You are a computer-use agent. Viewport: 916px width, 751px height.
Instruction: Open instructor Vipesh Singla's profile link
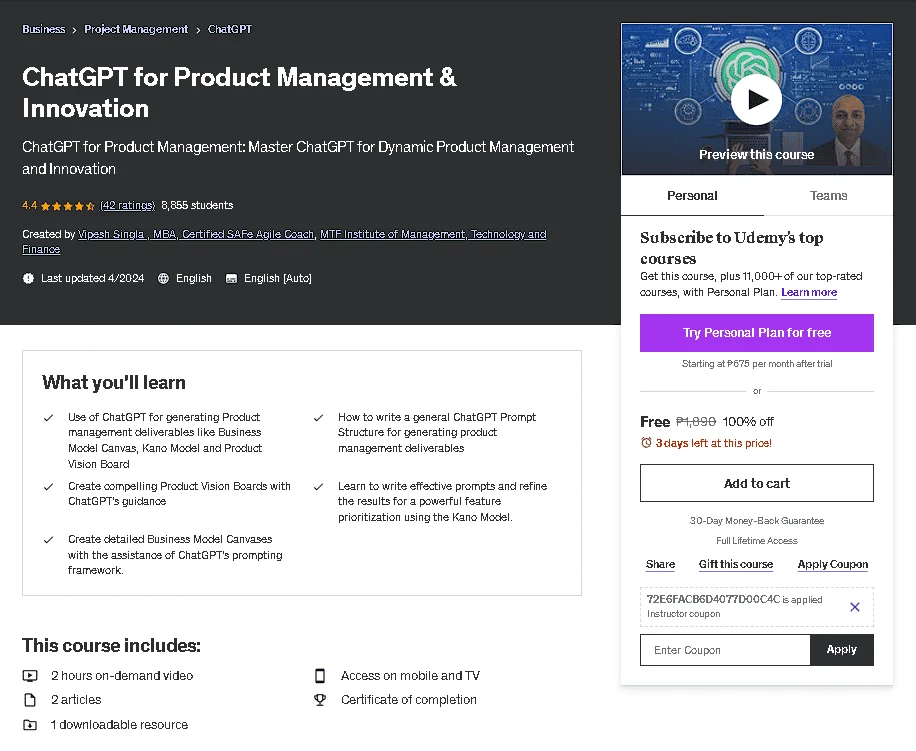tap(196, 234)
